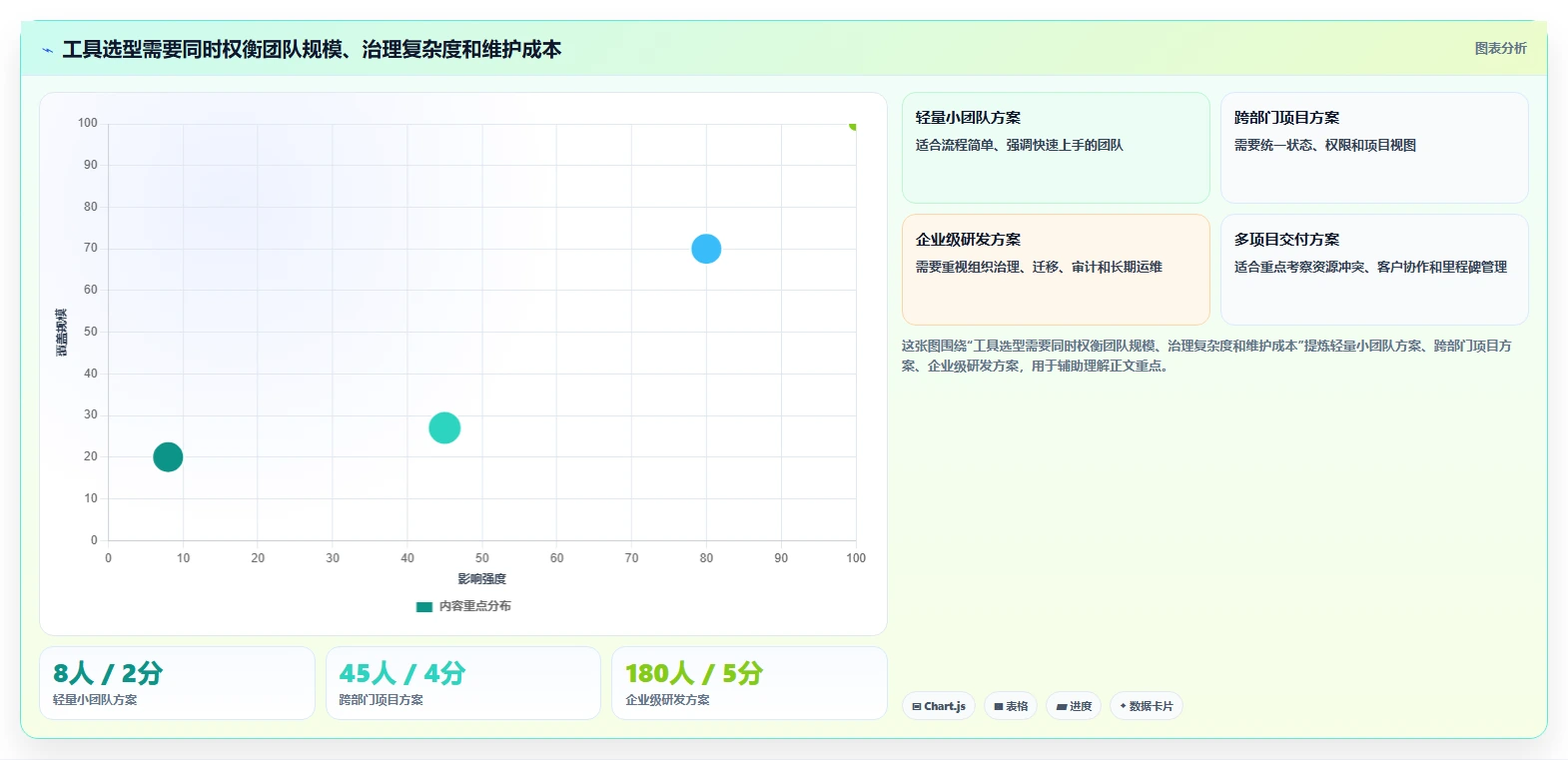Open the 轻量小团队方案 card
Image resolution: width=1568 pixels, height=760 pixels.
tap(1056, 148)
